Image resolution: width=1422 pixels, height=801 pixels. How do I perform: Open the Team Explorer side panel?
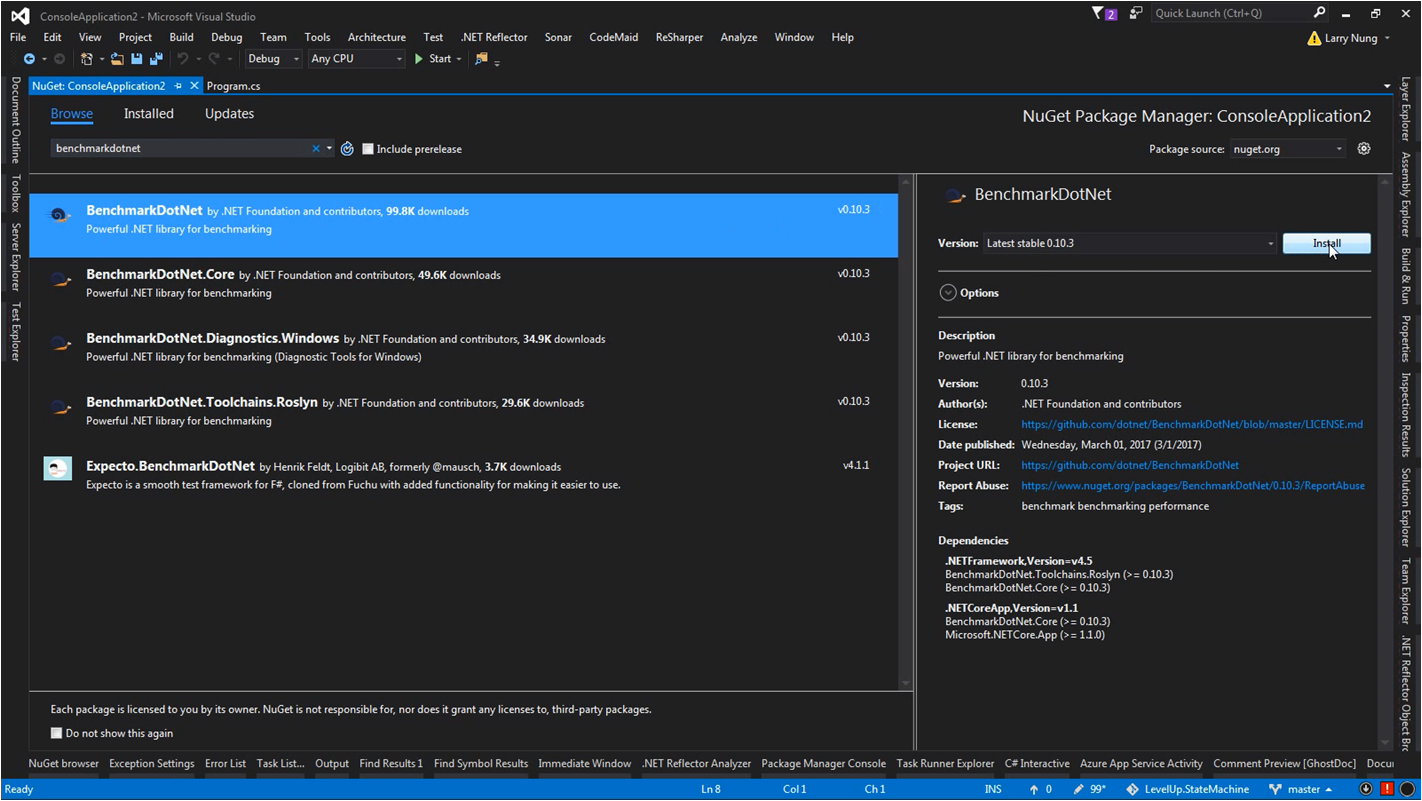[x=1405, y=591]
